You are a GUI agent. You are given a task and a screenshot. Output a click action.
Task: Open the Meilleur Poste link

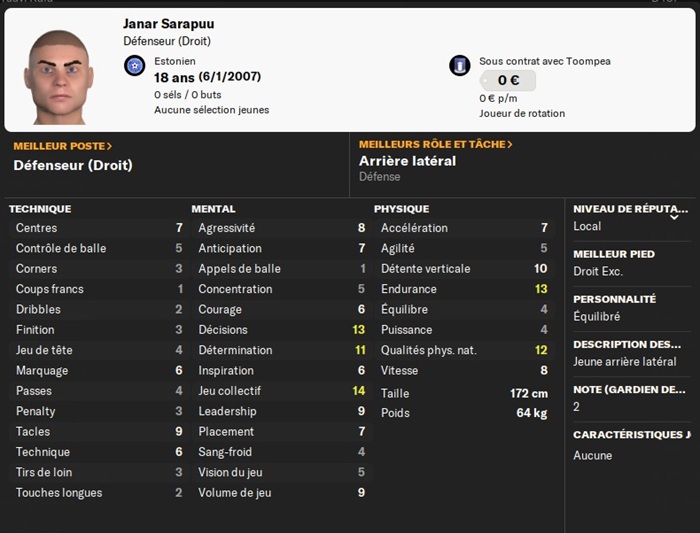coord(63,145)
